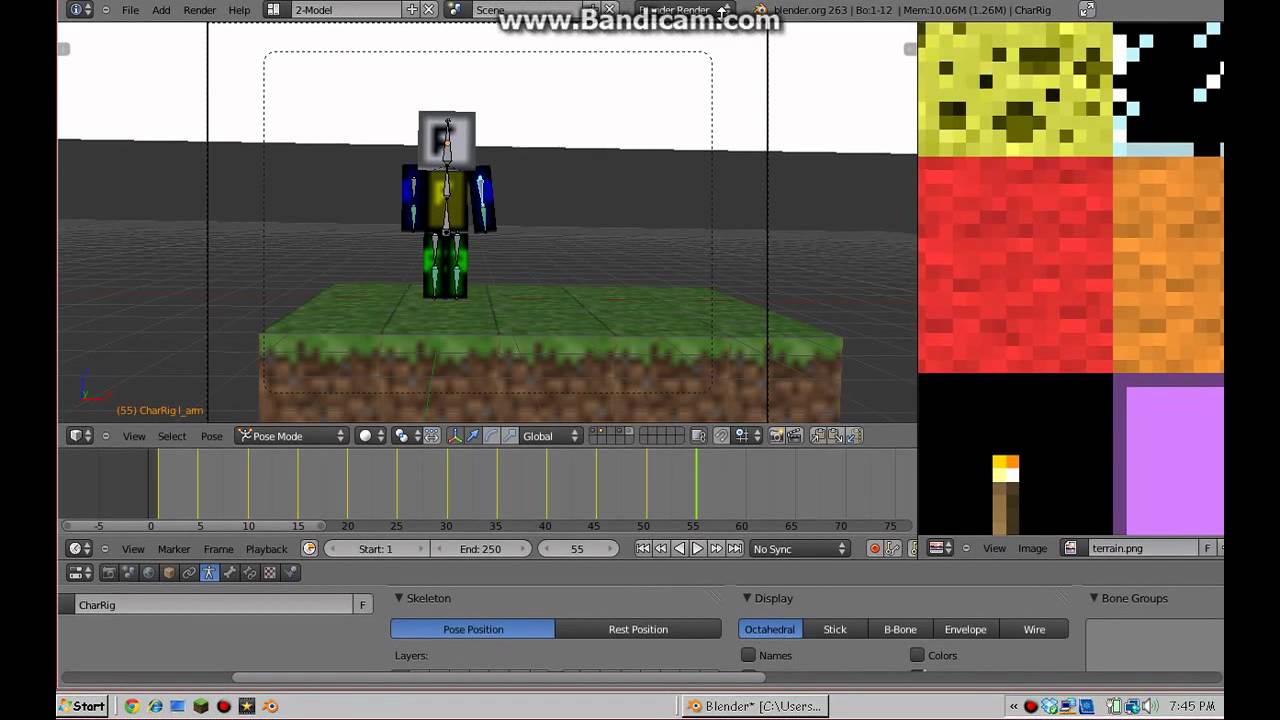Open the viewport shading dropdown
Screen dimensions: 1280x720
pyautogui.click(x=371, y=436)
